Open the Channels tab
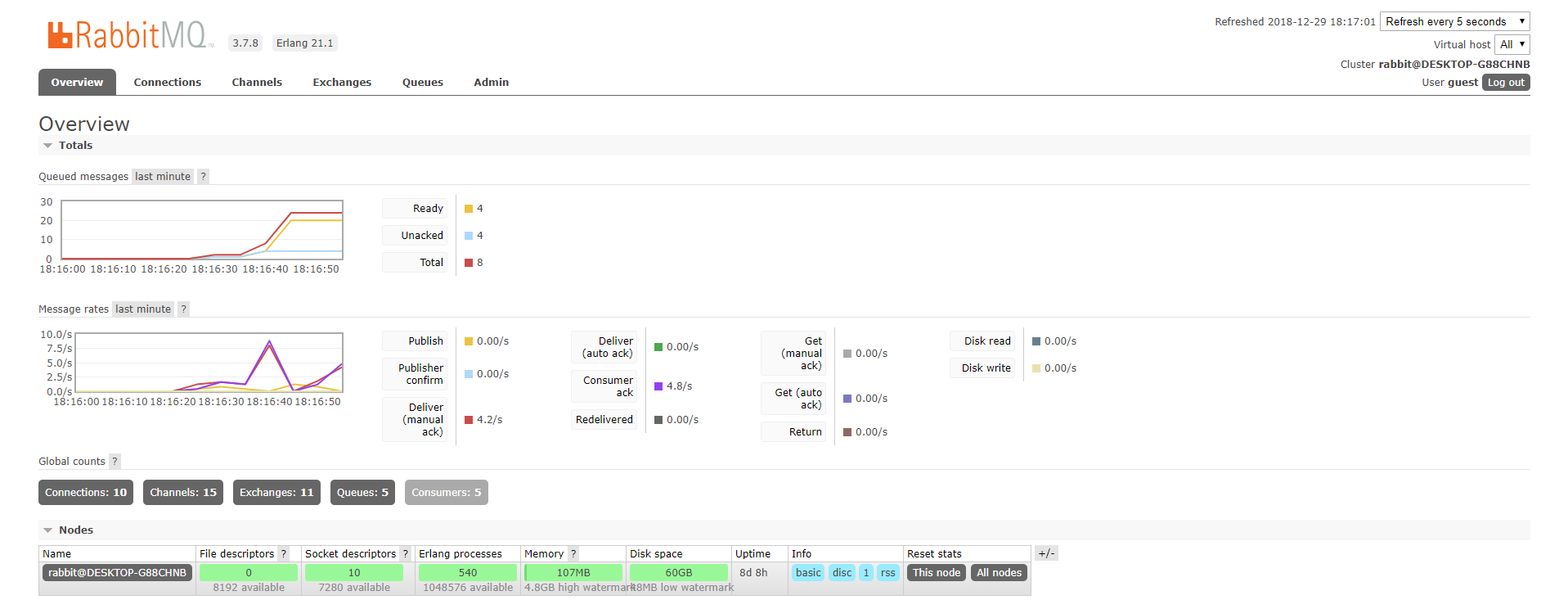This screenshot has height=609, width=1568. [x=257, y=82]
